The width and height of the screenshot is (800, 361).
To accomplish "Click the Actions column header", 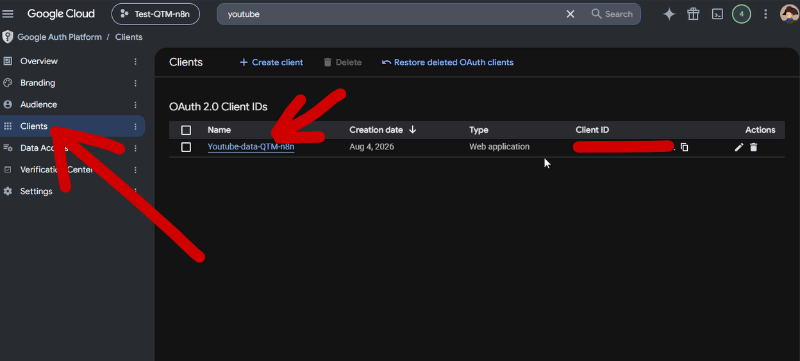I will coord(760,130).
